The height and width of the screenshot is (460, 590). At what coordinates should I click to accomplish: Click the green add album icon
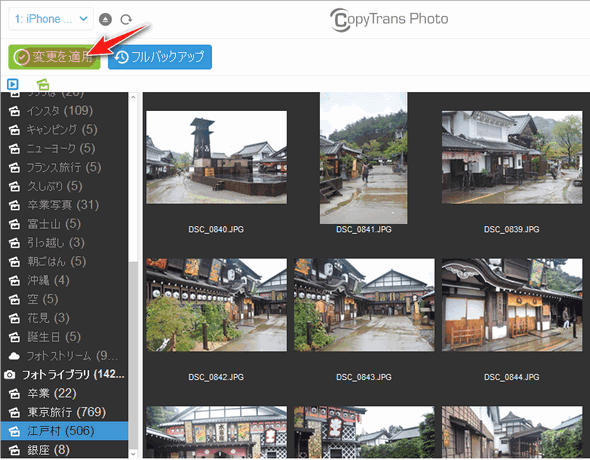click(x=43, y=84)
